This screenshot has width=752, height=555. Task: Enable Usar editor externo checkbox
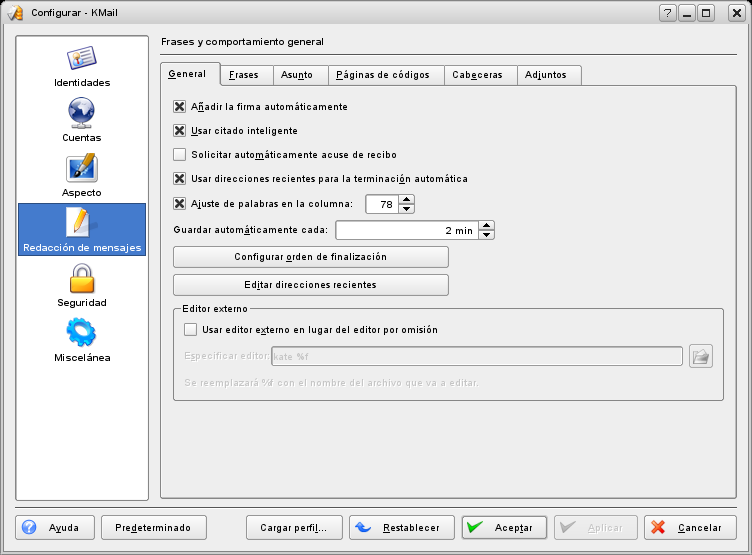pyautogui.click(x=191, y=329)
